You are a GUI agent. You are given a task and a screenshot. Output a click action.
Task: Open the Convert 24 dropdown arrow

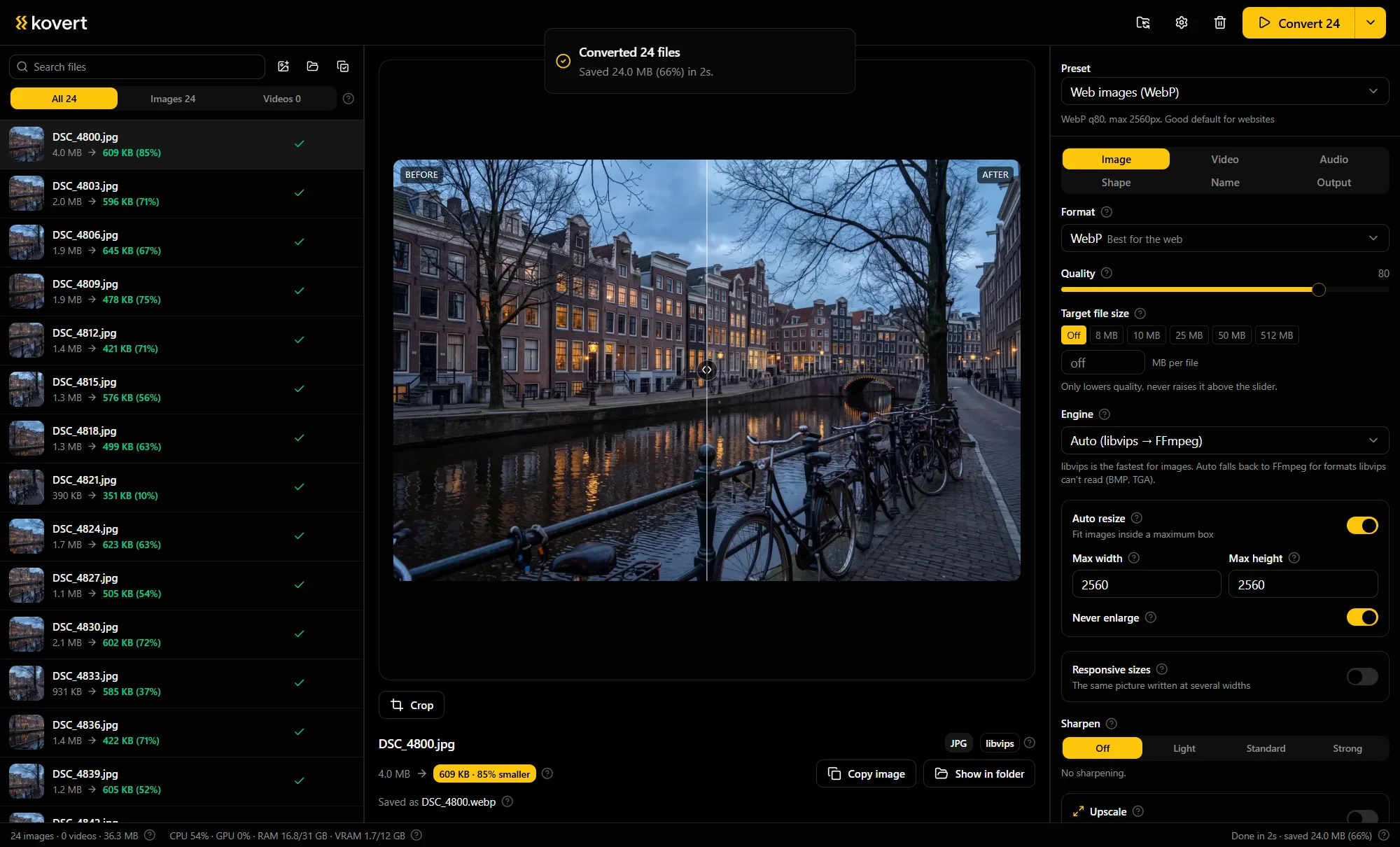click(1371, 23)
